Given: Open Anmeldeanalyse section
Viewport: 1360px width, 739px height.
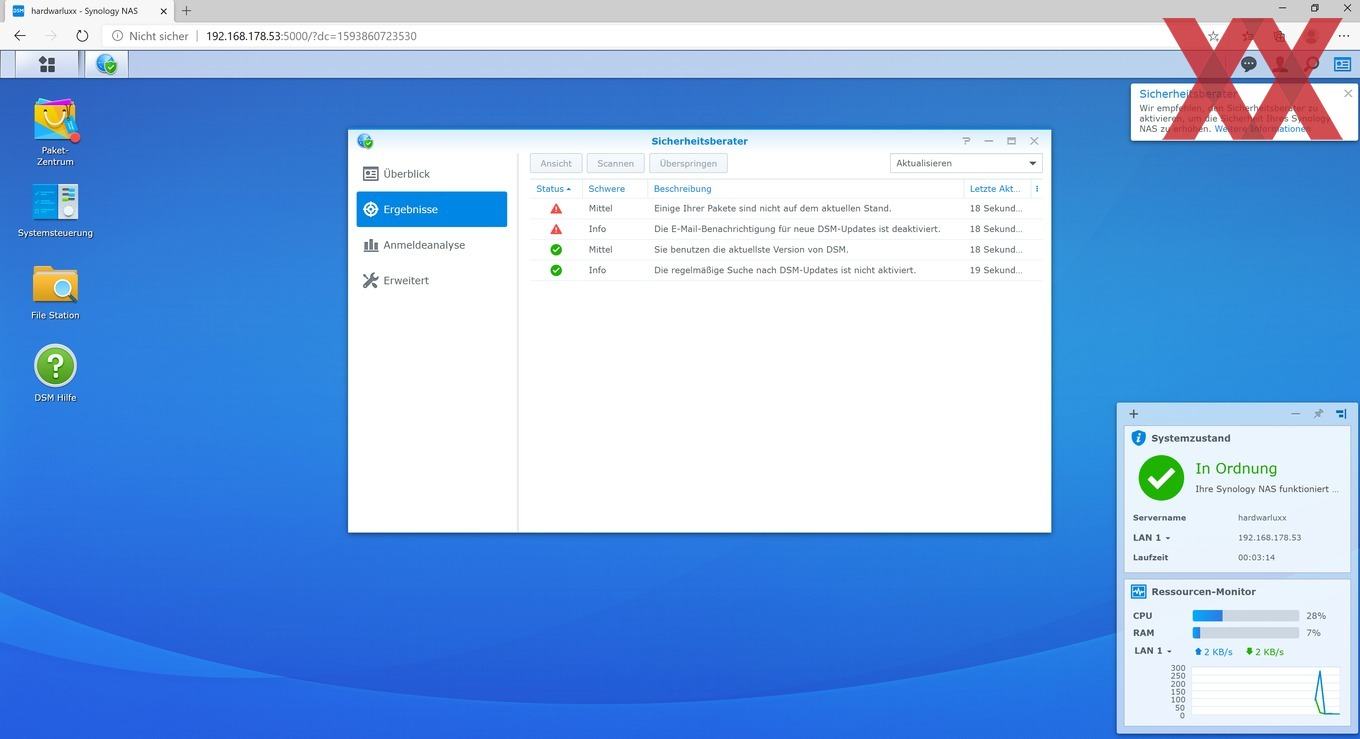Looking at the screenshot, I should pyautogui.click(x=431, y=245).
